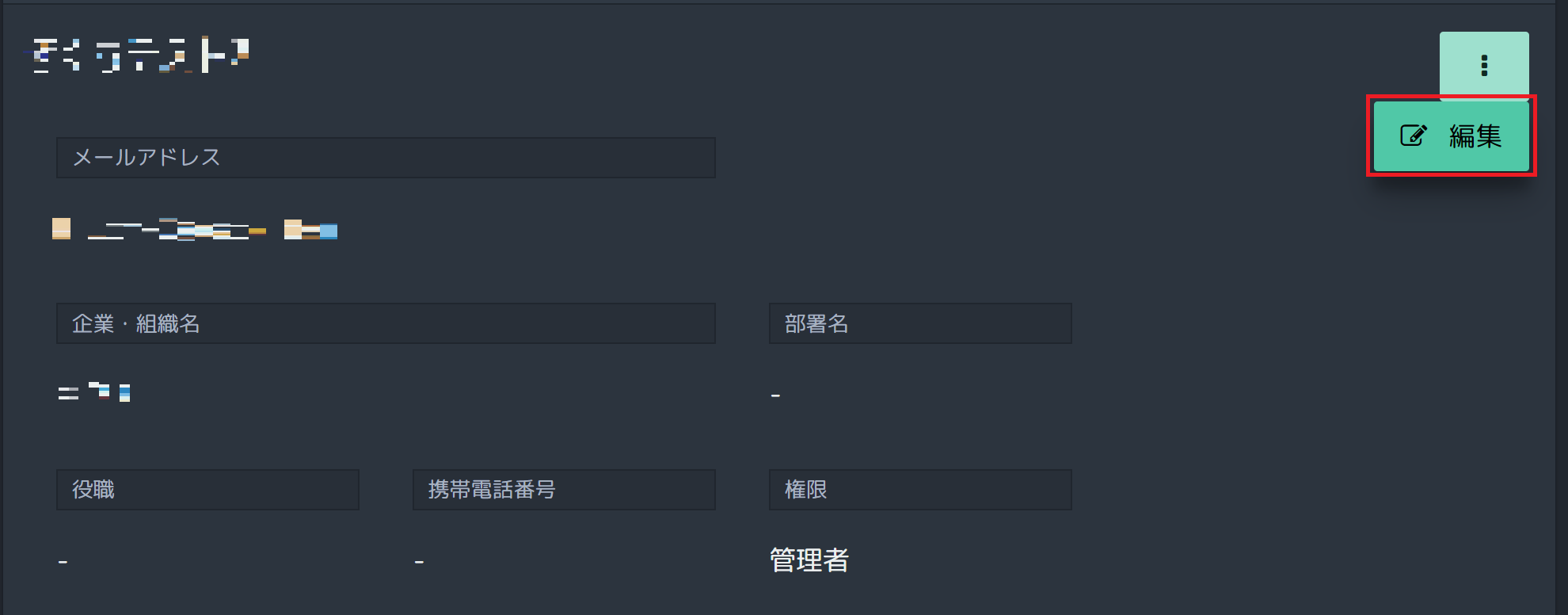This screenshot has height=615, width=1568.
Task: Click the dash value under 役職
Action: (x=63, y=562)
